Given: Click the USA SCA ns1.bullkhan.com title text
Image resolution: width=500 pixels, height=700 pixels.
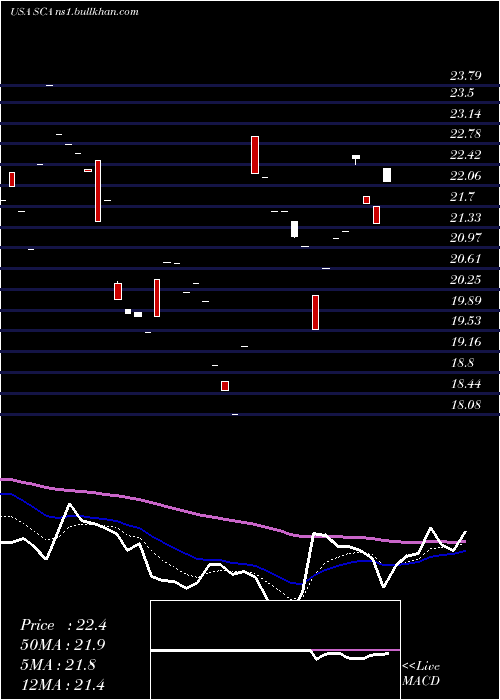Looking at the screenshot, I should 74,12.
